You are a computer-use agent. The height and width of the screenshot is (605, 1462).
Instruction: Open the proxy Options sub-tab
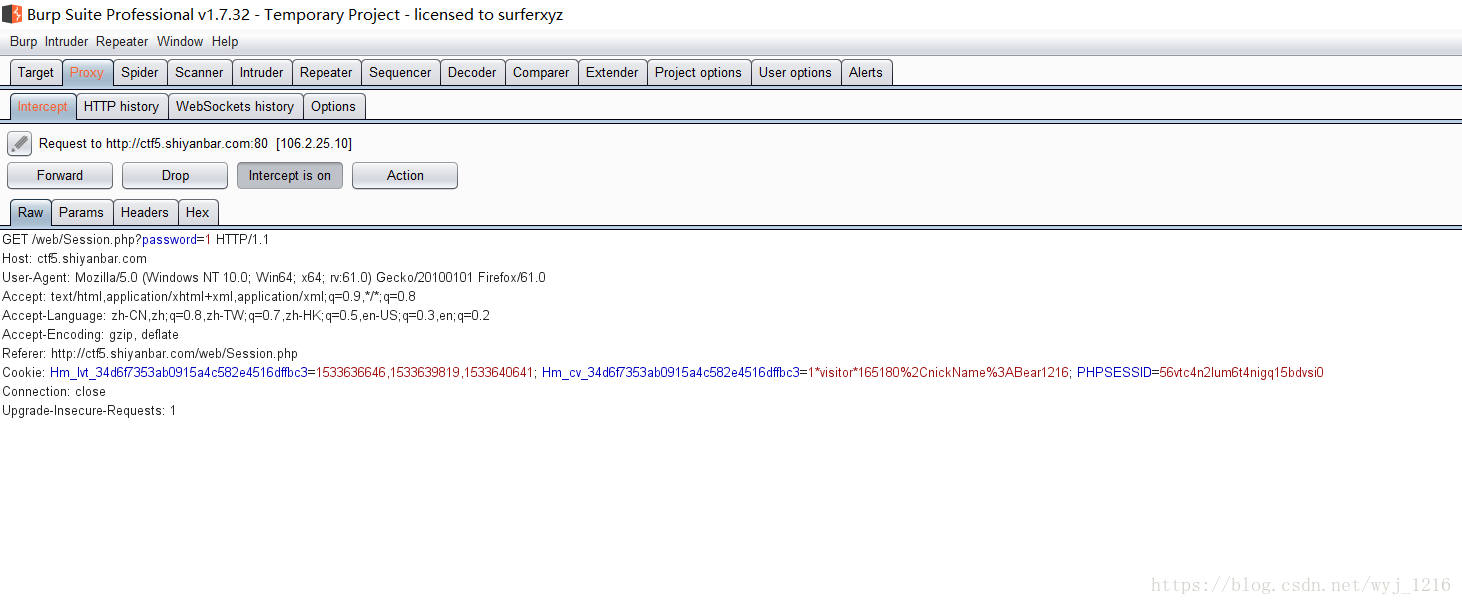tap(333, 106)
